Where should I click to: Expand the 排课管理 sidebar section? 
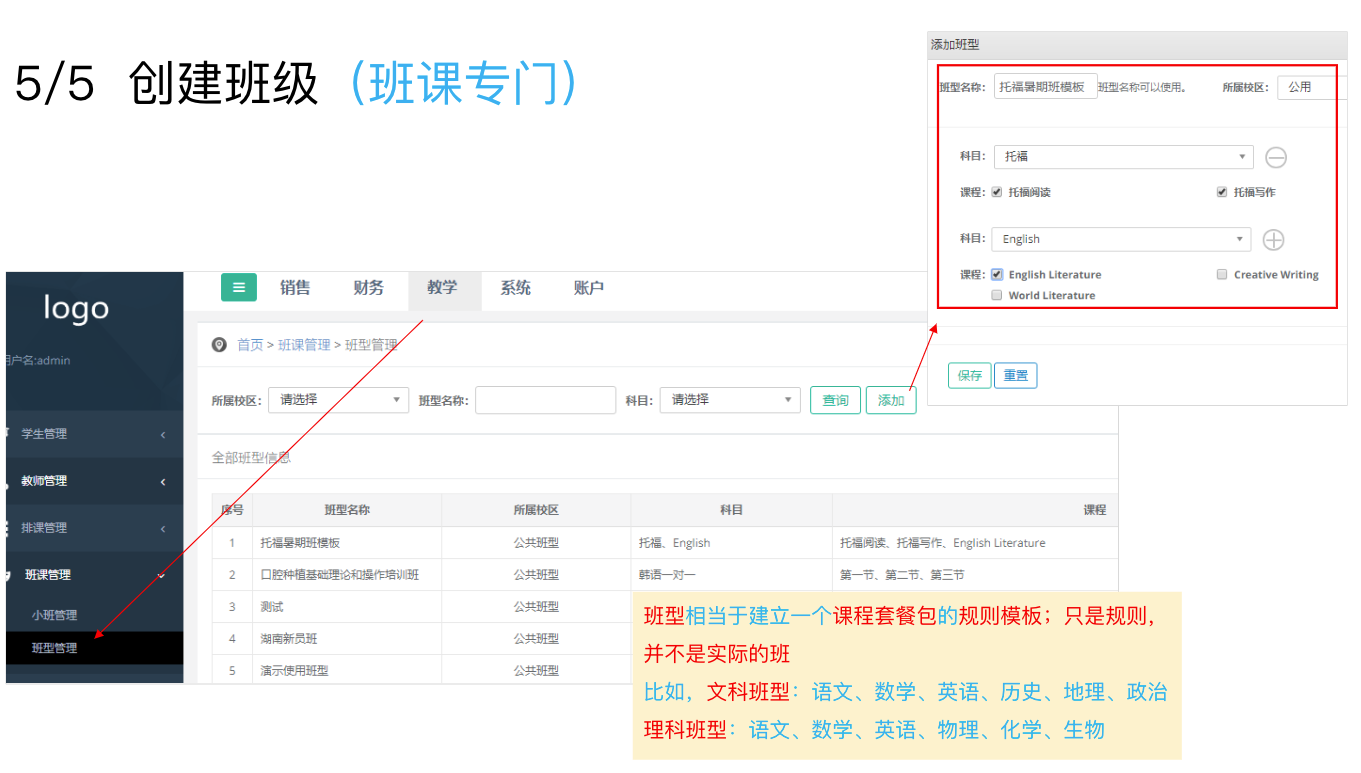(x=94, y=528)
